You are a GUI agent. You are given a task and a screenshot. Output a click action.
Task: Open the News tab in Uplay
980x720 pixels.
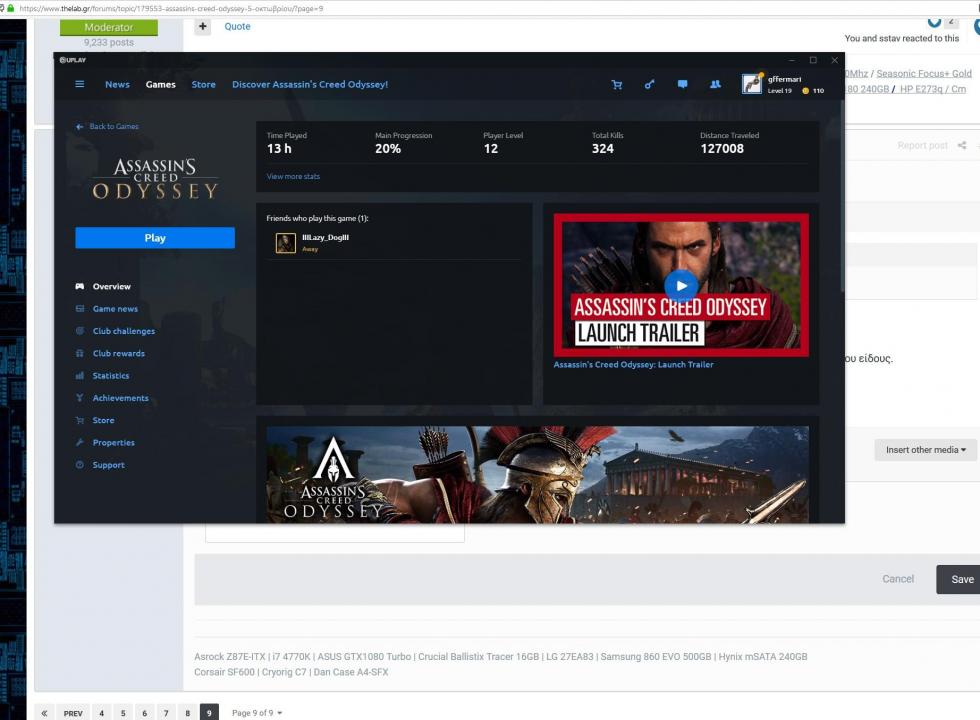(x=118, y=84)
